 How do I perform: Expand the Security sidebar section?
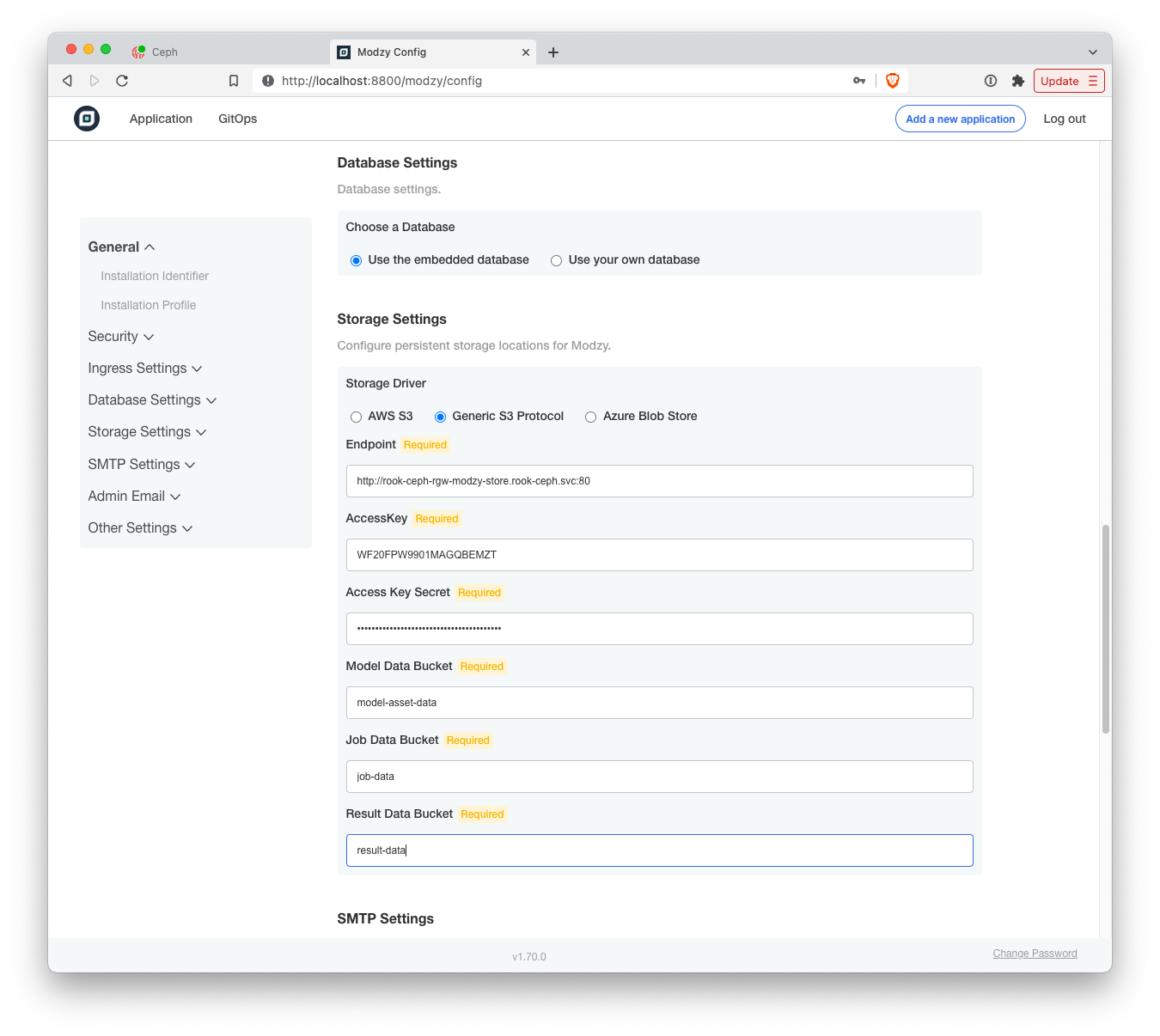click(121, 337)
